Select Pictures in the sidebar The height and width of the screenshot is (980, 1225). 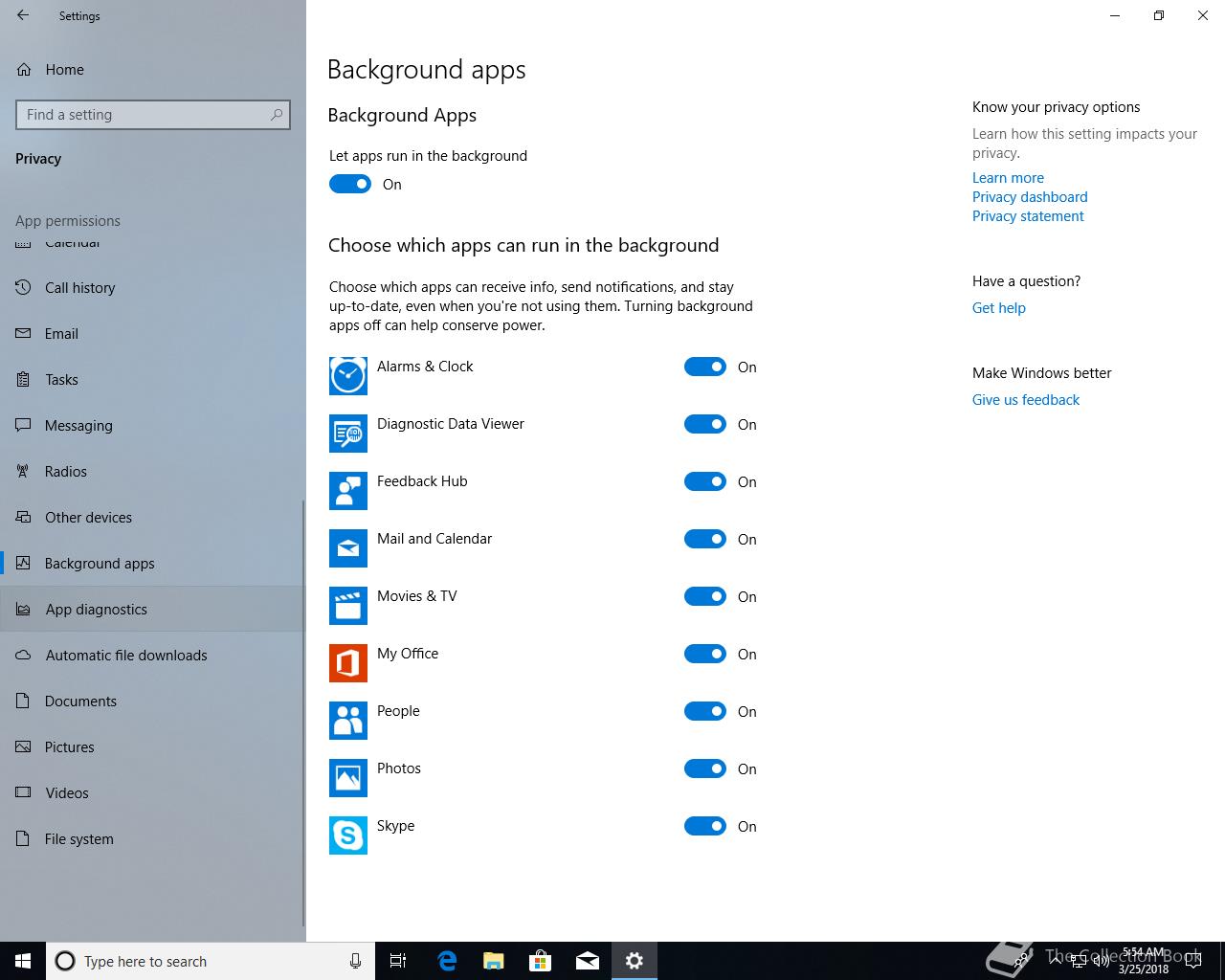point(151,746)
